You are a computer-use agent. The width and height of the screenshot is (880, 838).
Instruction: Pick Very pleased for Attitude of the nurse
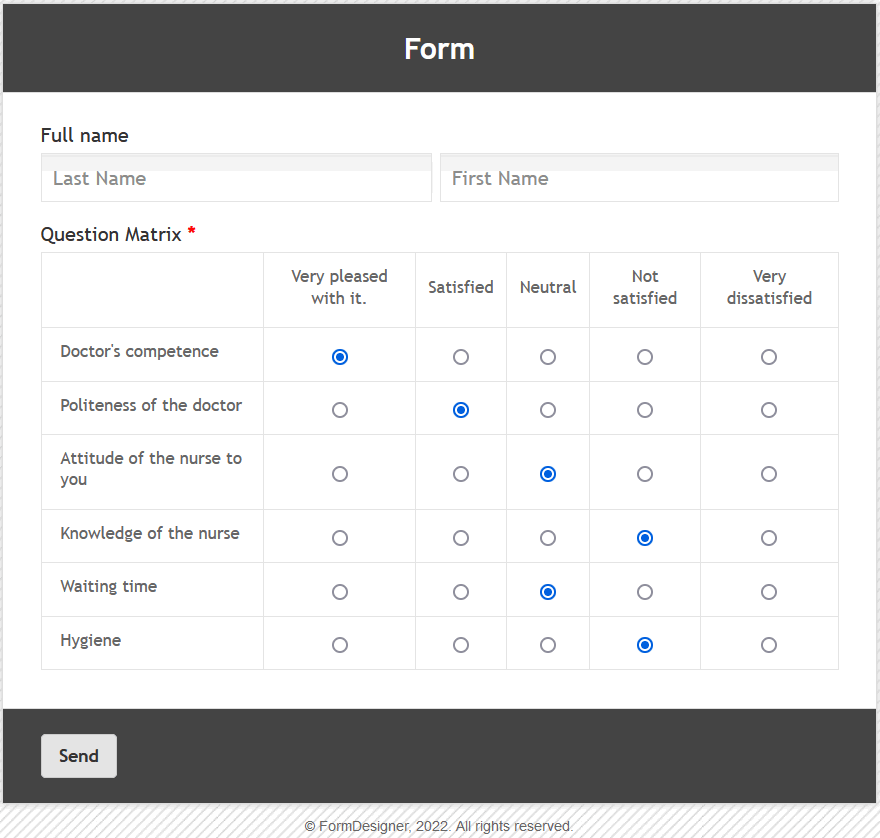click(340, 474)
